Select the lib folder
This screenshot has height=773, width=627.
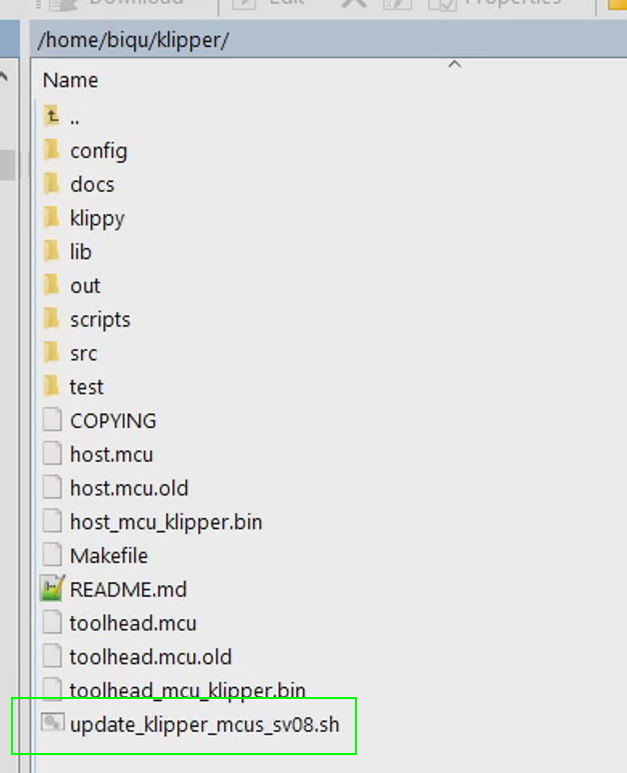(x=80, y=252)
